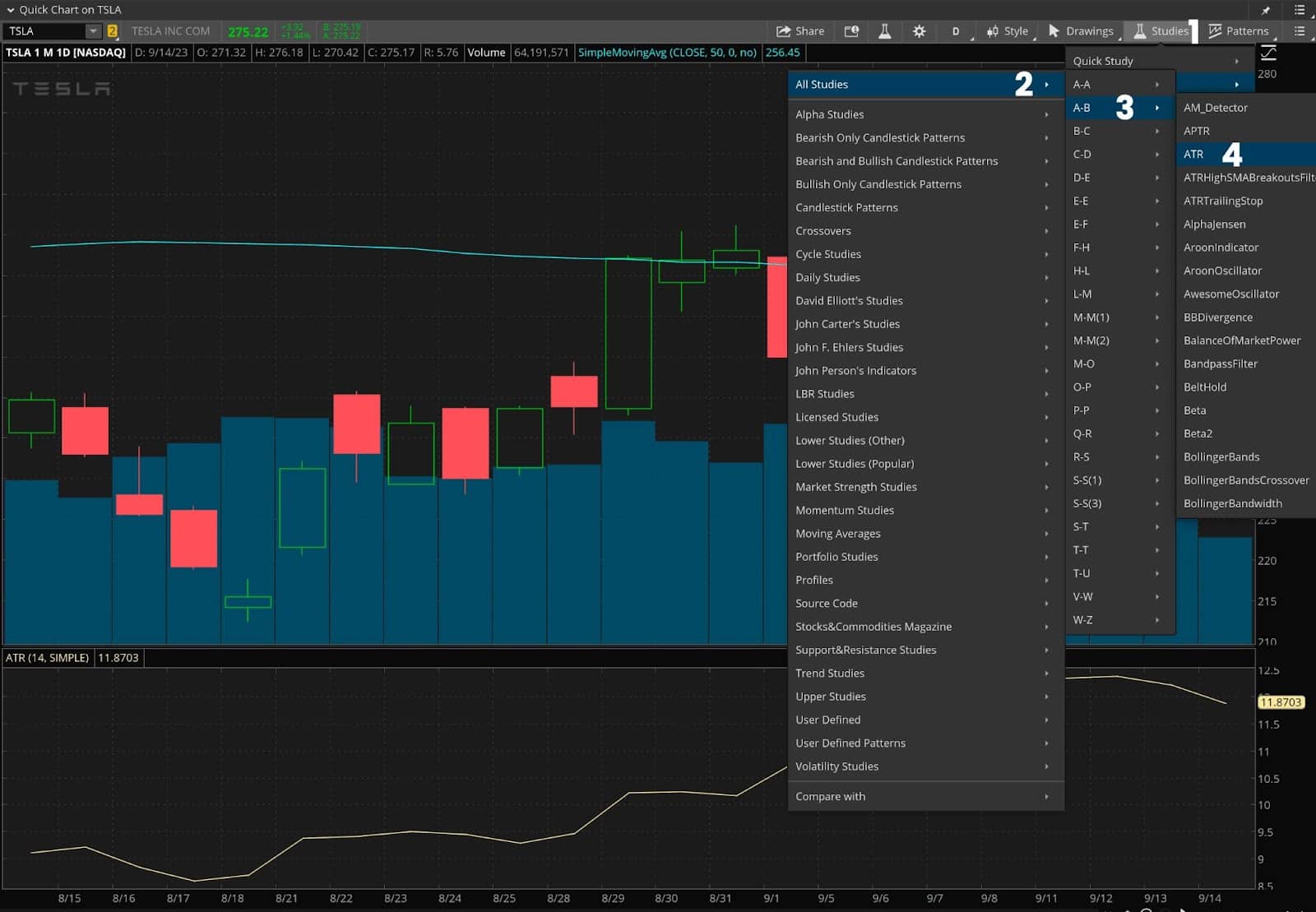Select AroonIndicator study
This screenshot has height=912, width=1316.
pyautogui.click(x=1247, y=248)
